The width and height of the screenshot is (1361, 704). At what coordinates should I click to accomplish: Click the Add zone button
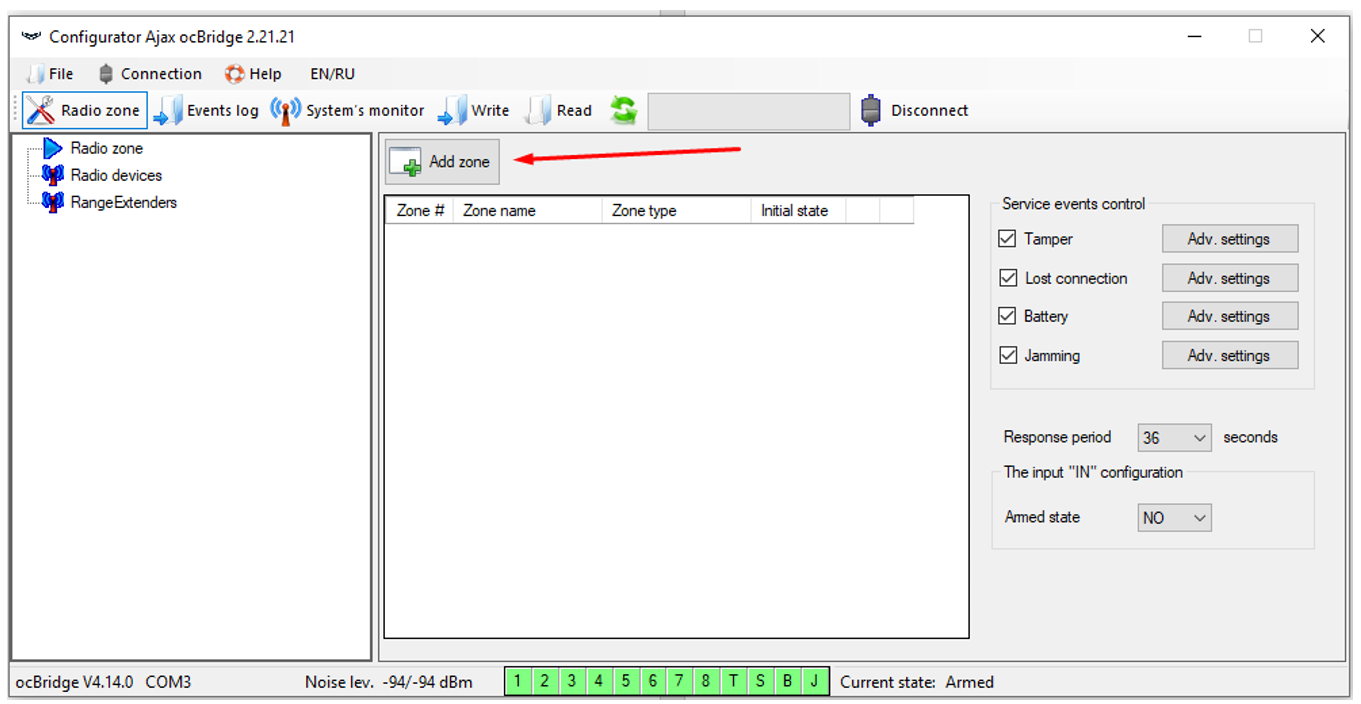pyautogui.click(x=442, y=161)
